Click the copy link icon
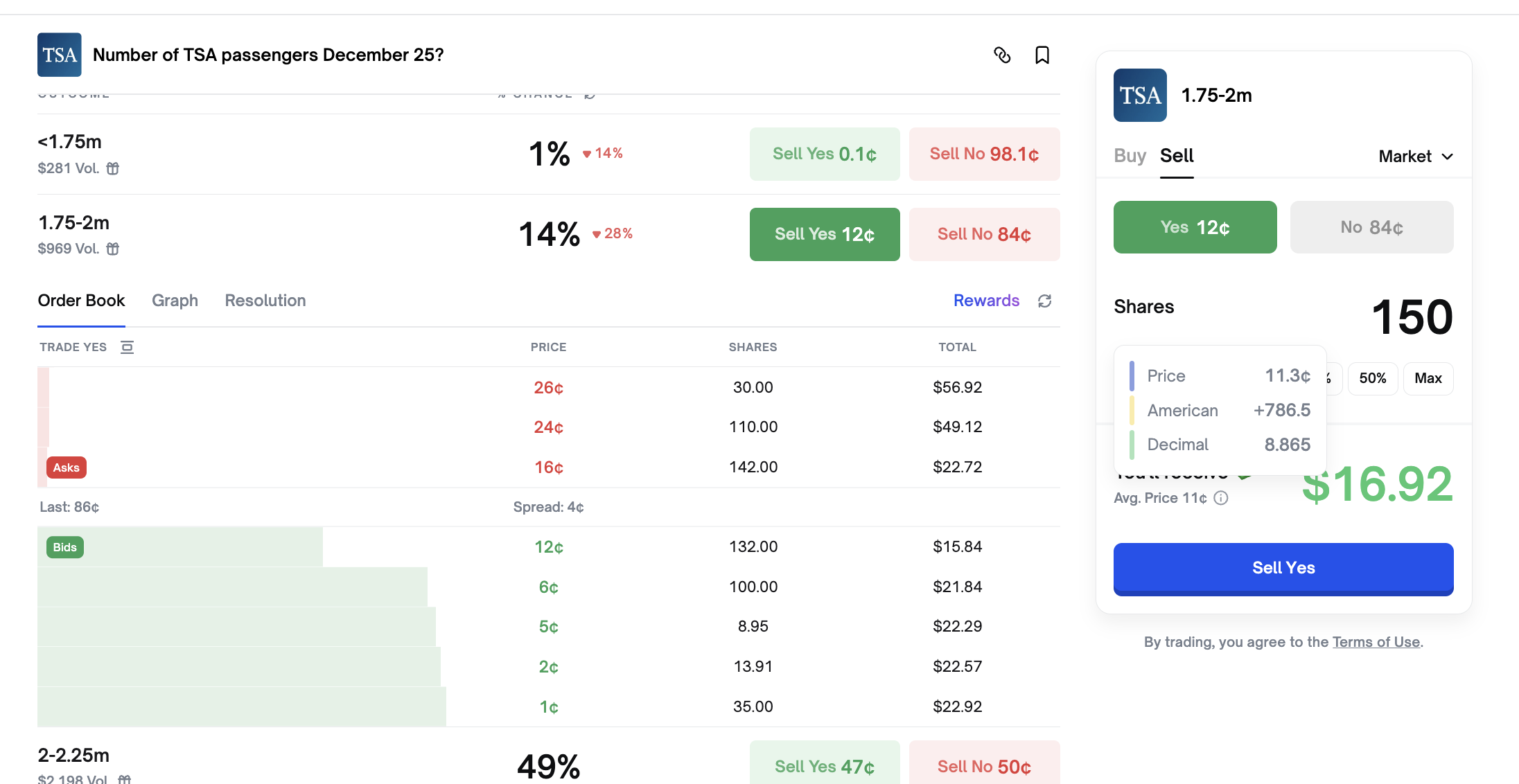This screenshot has width=1519, height=784. (1002, 55)
